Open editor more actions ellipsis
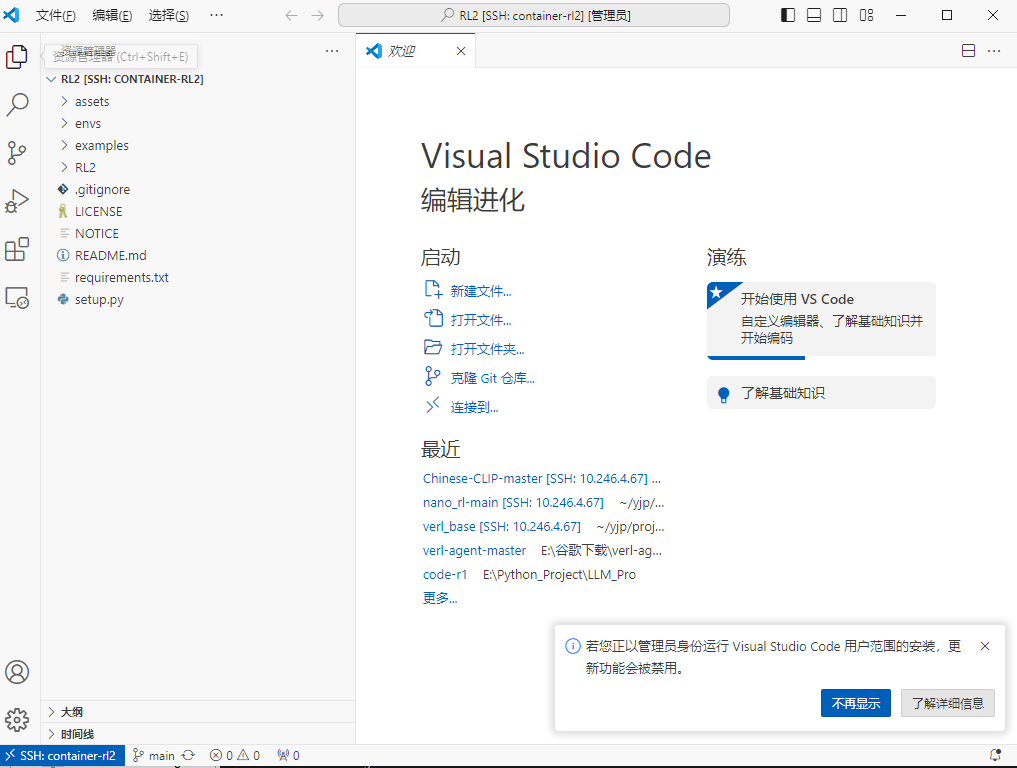Viewport: 1017px width, 768px height. point(994,51)
